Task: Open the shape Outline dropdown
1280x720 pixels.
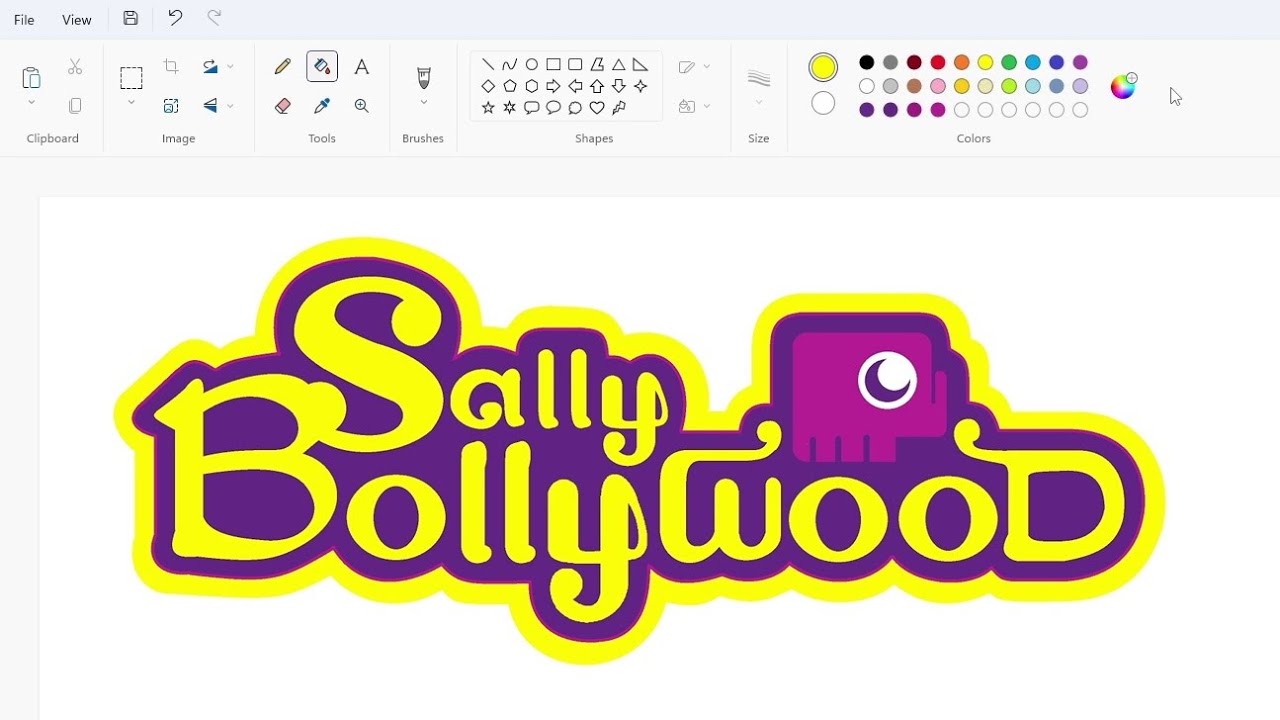Action: coord(694,67)
